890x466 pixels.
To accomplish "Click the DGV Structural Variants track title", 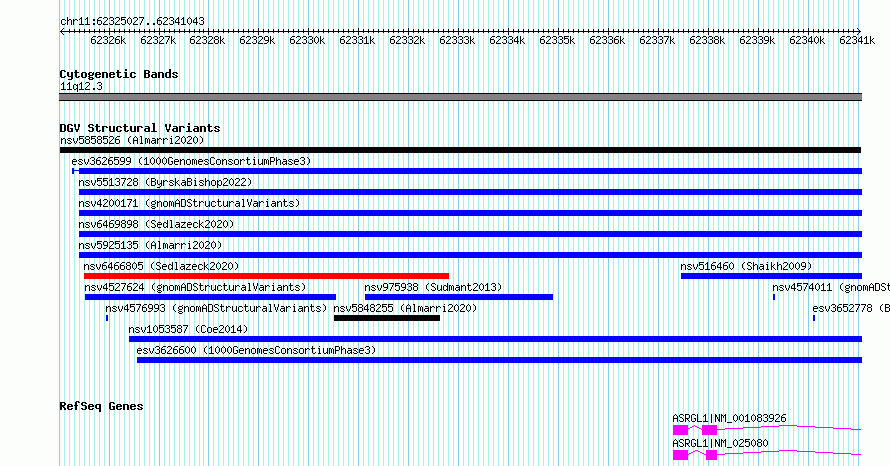I will tap(140, 128).
